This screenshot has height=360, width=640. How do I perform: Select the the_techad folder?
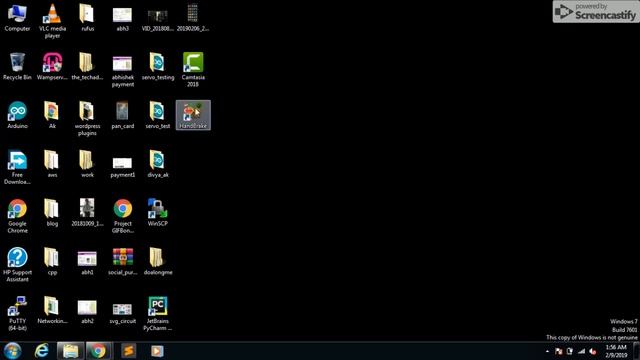click(87, 66)
